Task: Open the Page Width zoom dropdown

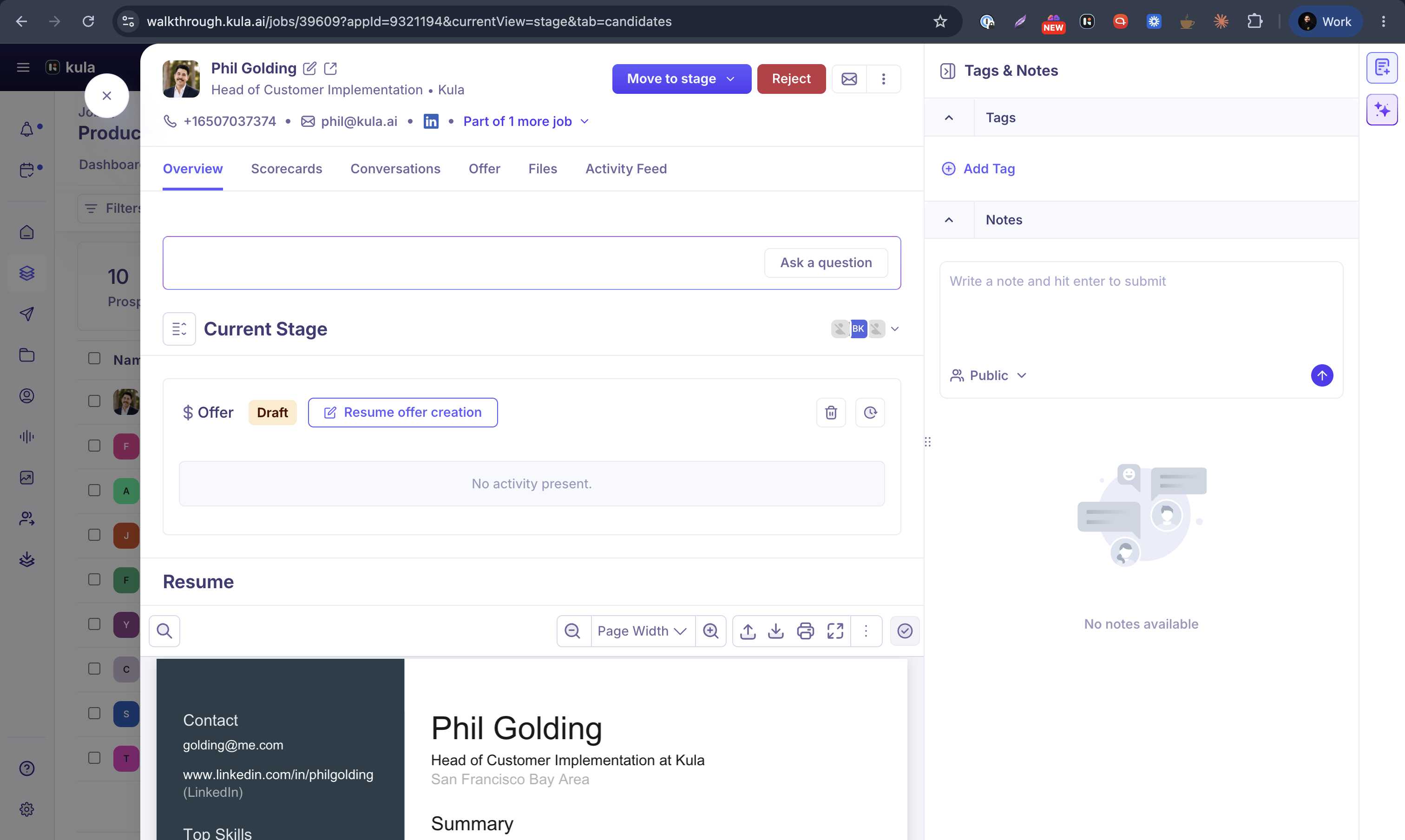Action: coord(643,630)
